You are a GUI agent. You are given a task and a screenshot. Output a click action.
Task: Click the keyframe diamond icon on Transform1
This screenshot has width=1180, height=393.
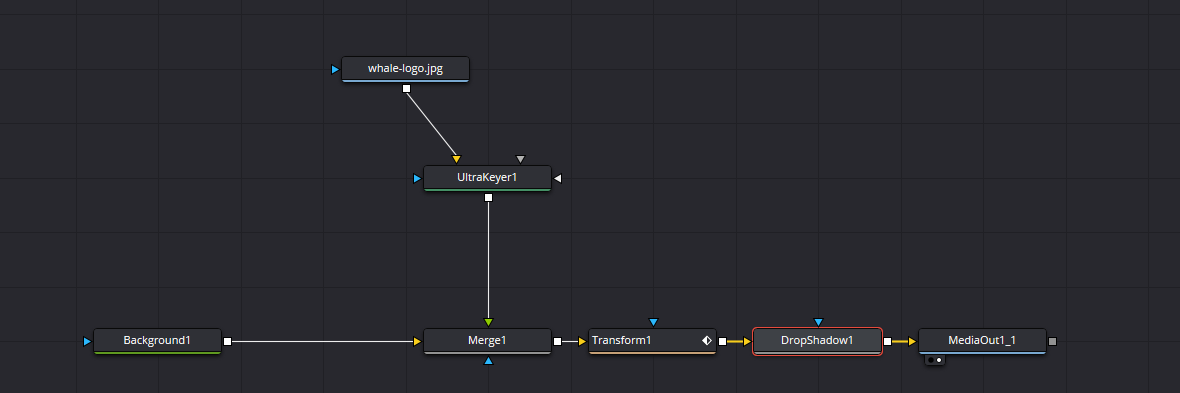click(x=707, y=341)
